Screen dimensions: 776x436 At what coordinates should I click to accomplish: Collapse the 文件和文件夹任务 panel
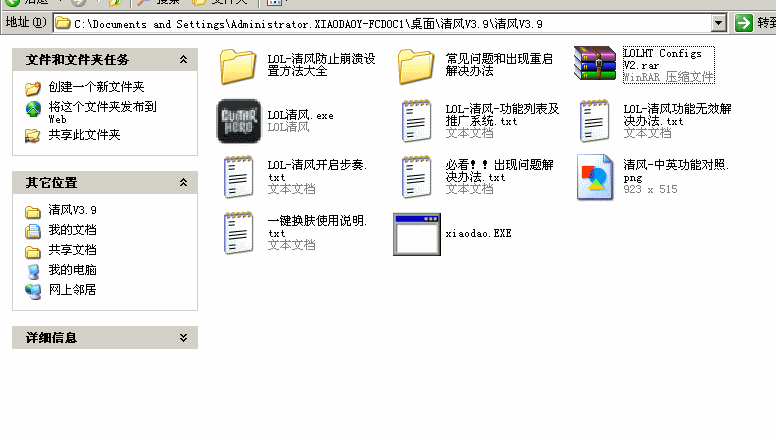coord(183,59)
